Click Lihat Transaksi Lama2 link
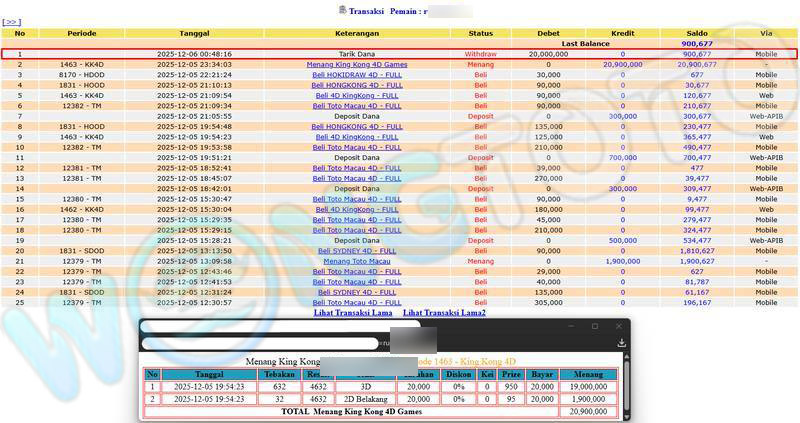The image size is (800, 423). tap(444, 313)
